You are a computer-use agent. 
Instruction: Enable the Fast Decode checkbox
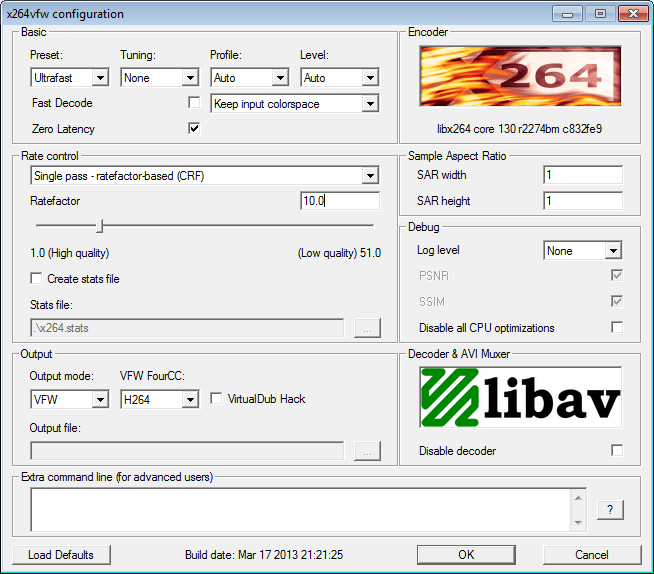point(194,103)
